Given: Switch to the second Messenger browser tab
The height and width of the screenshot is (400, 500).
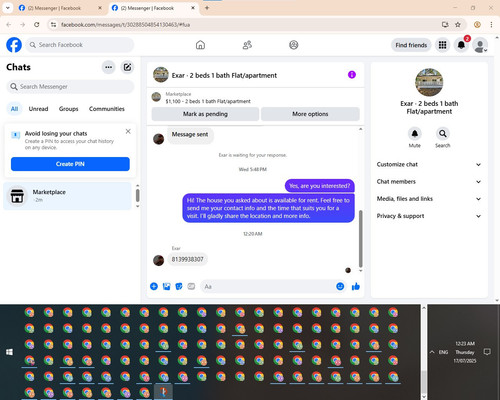Looking at the screenshot, I should pyautogui.click(x=153, y=8).
